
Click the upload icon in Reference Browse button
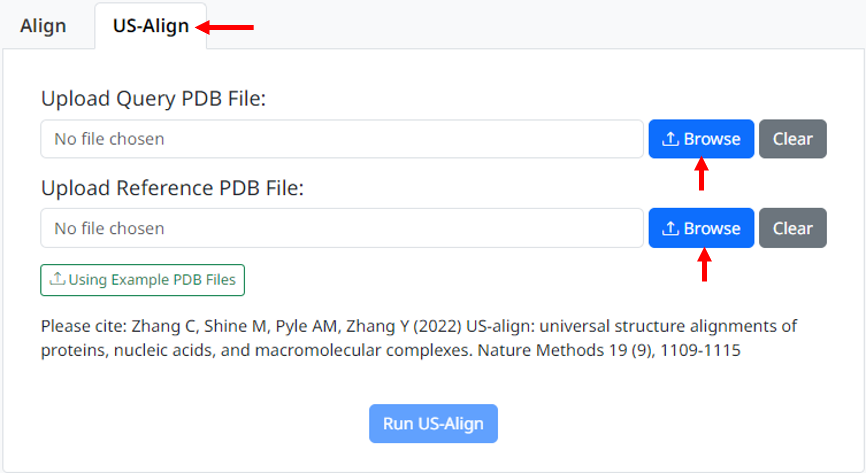pos(670,228)
